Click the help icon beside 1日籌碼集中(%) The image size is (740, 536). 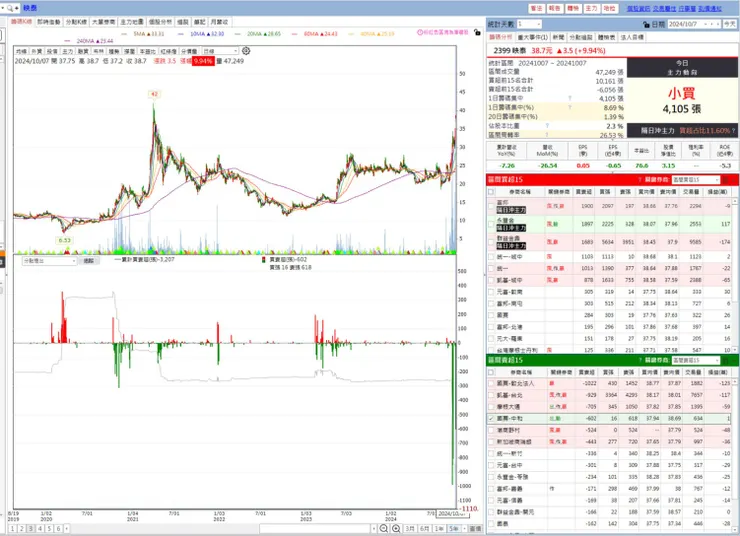(570, 107)
